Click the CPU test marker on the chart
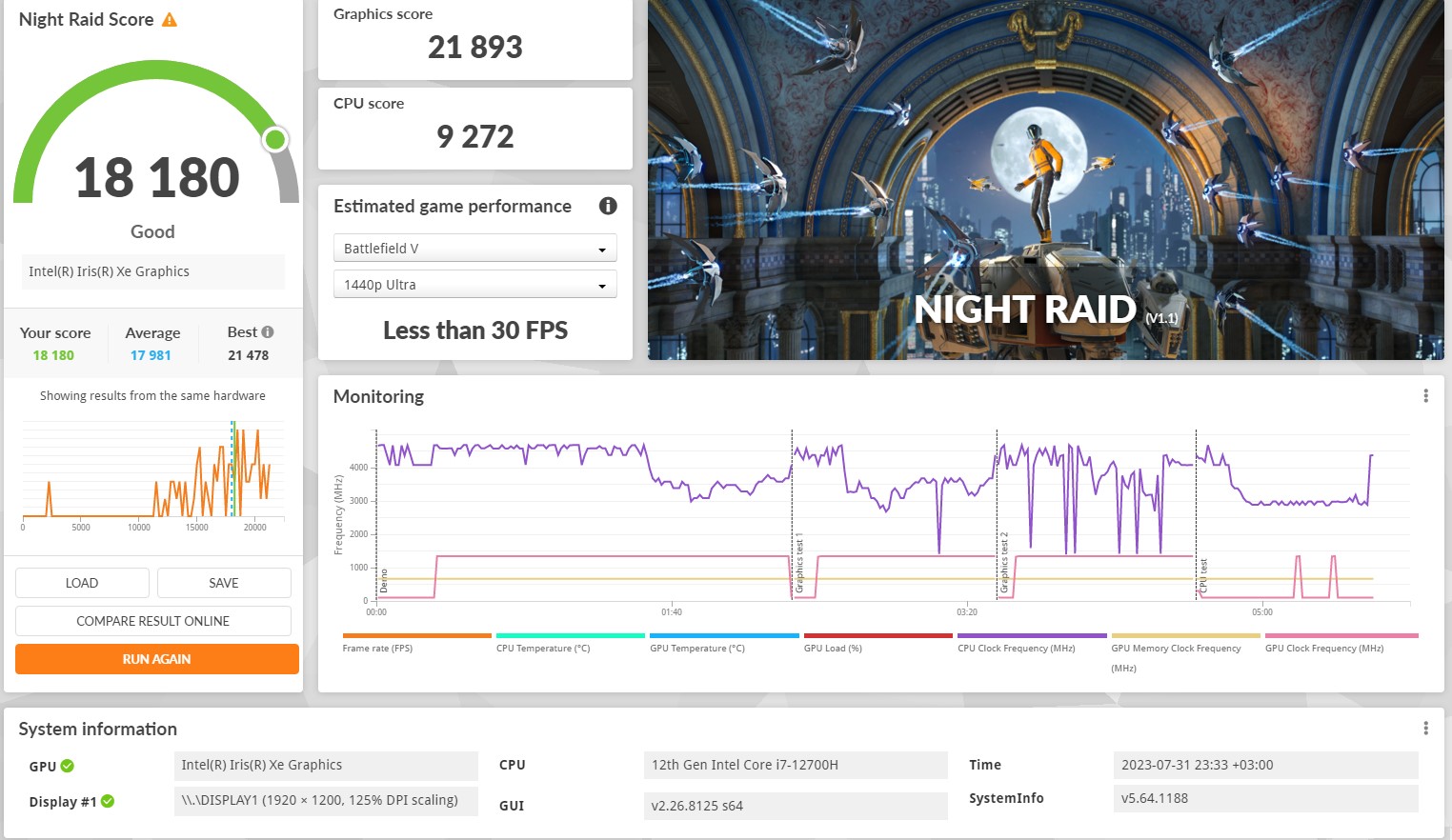This screenshot has height=840, width=1452. 1203,576
